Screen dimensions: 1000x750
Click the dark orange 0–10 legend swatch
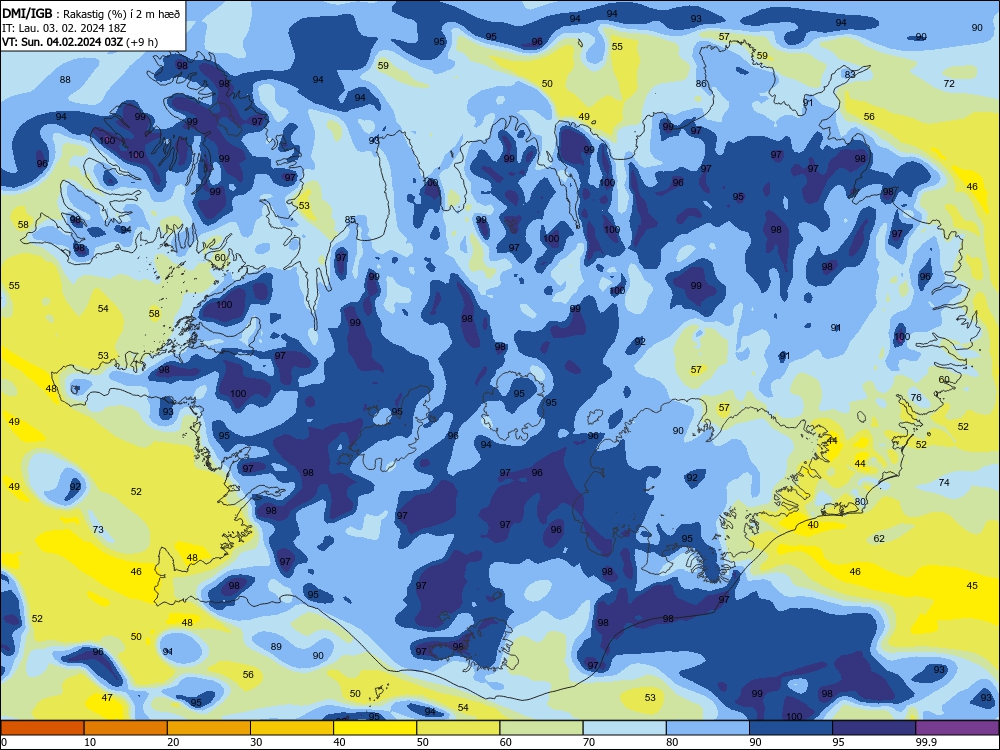click(42, 728)
